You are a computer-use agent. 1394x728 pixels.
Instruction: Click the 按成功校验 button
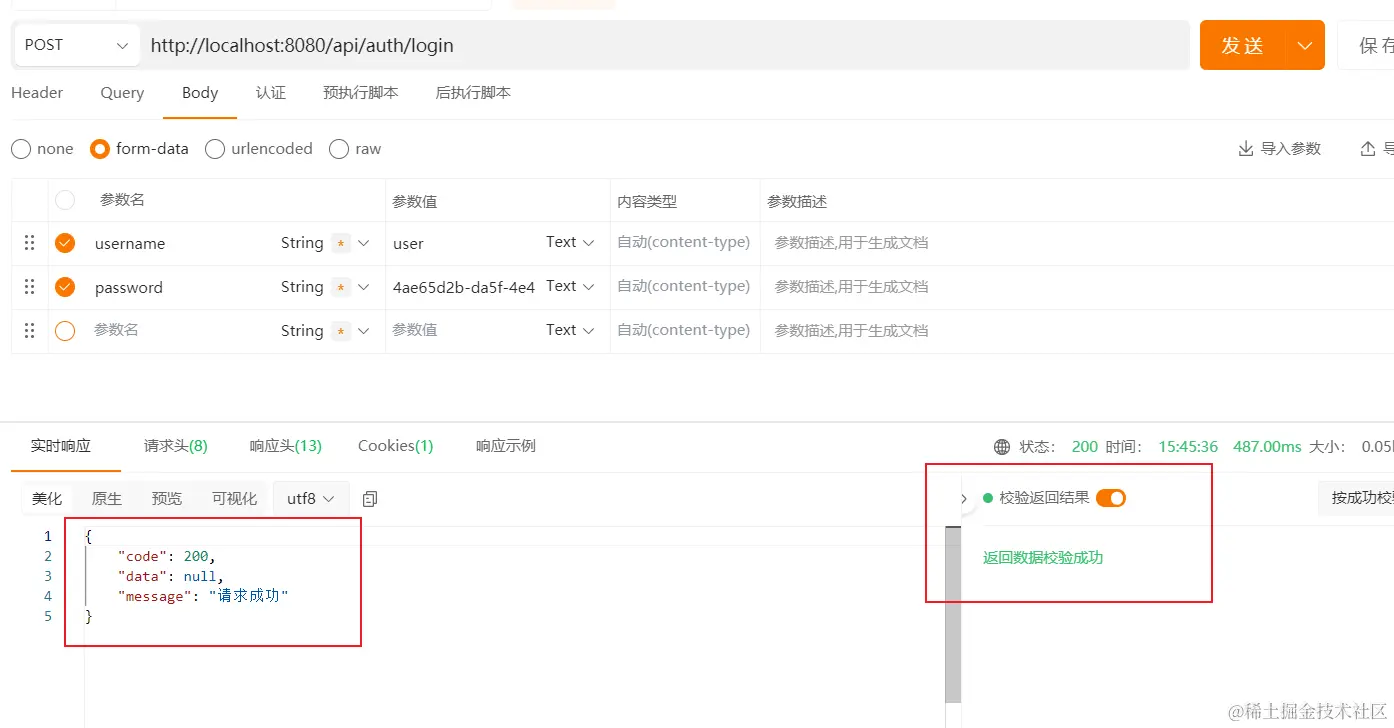[1358, 498]
